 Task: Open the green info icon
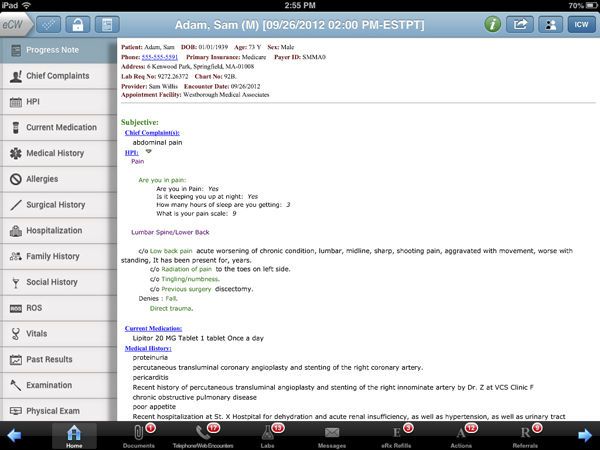click(492, 23)
